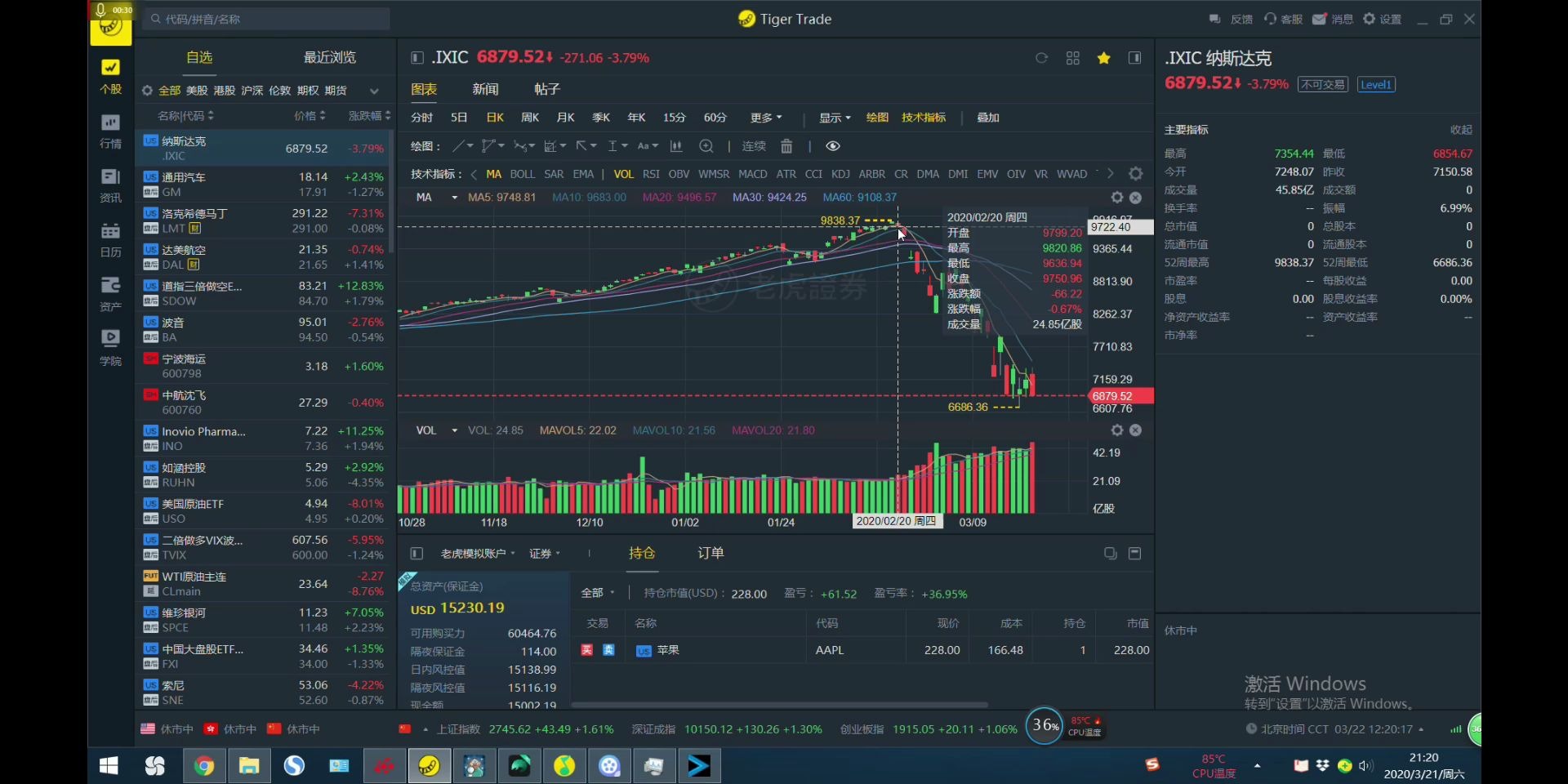The height and width of the screenshot is (784, 1568).
Task: Click the blue 卖 sell button for AAPL
Action: coord(608,650)
